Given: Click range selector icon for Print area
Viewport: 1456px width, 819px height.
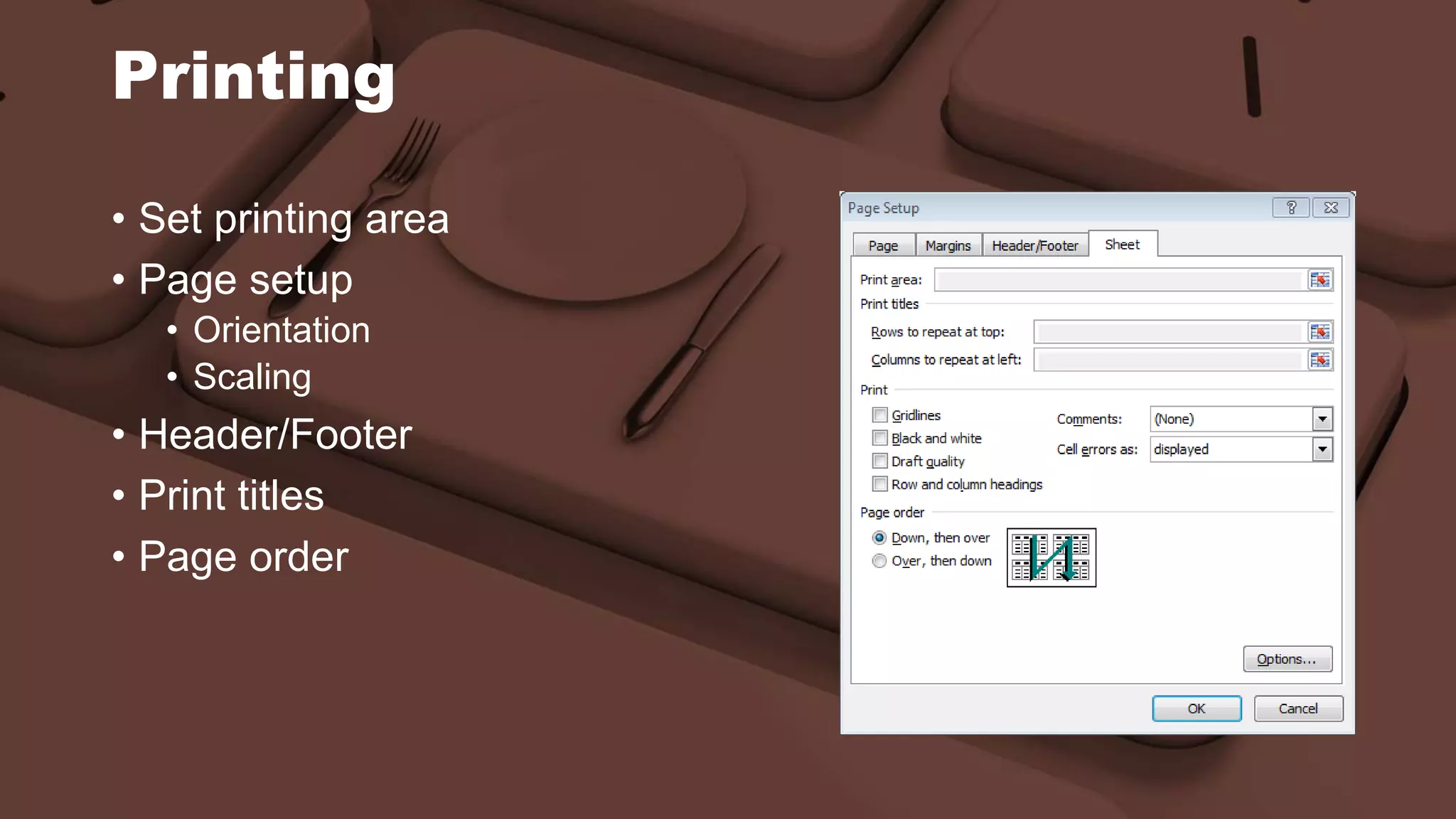Looking at the screenshot, I should point(1319,280).
